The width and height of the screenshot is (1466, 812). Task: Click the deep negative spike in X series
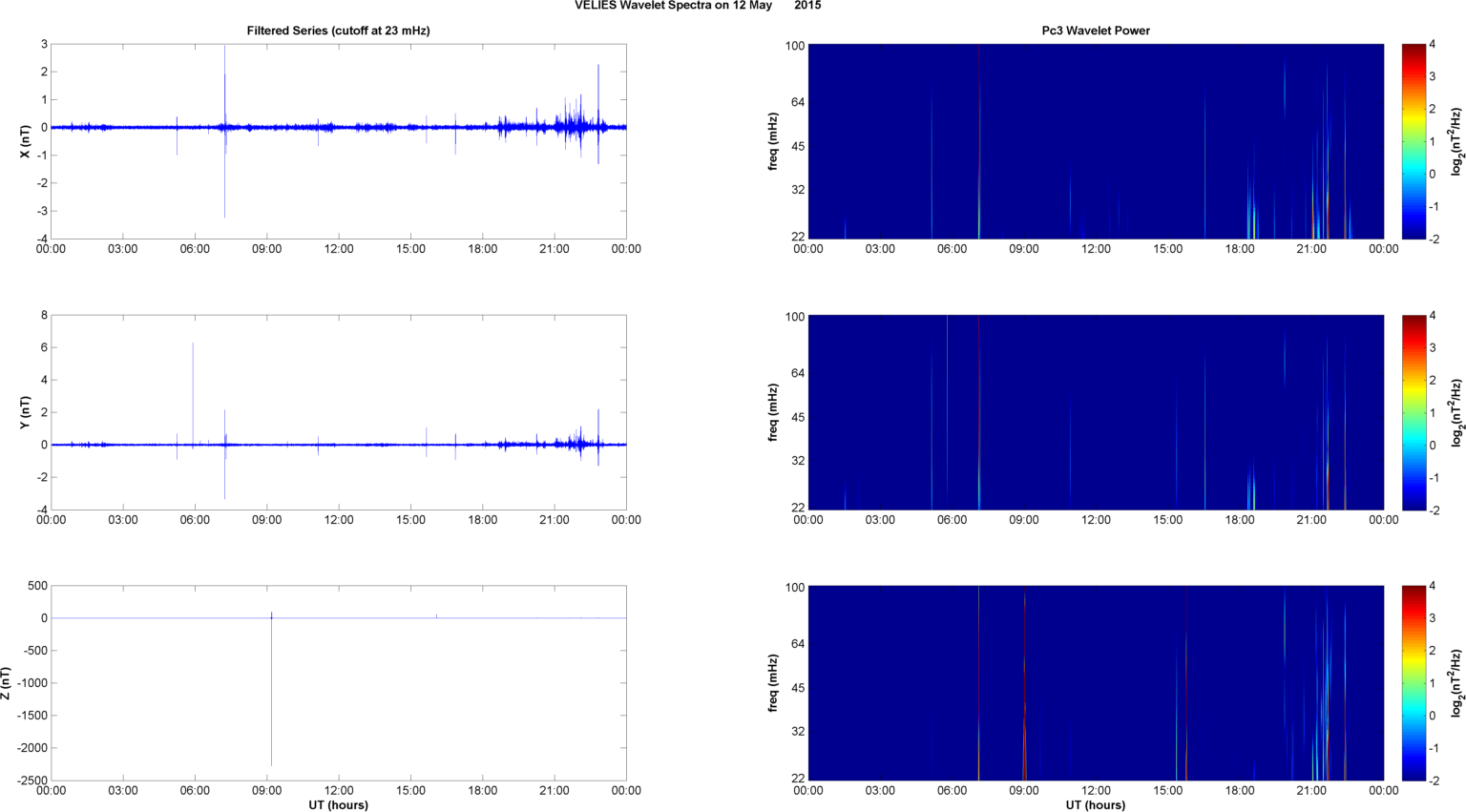tap(224, 172)
